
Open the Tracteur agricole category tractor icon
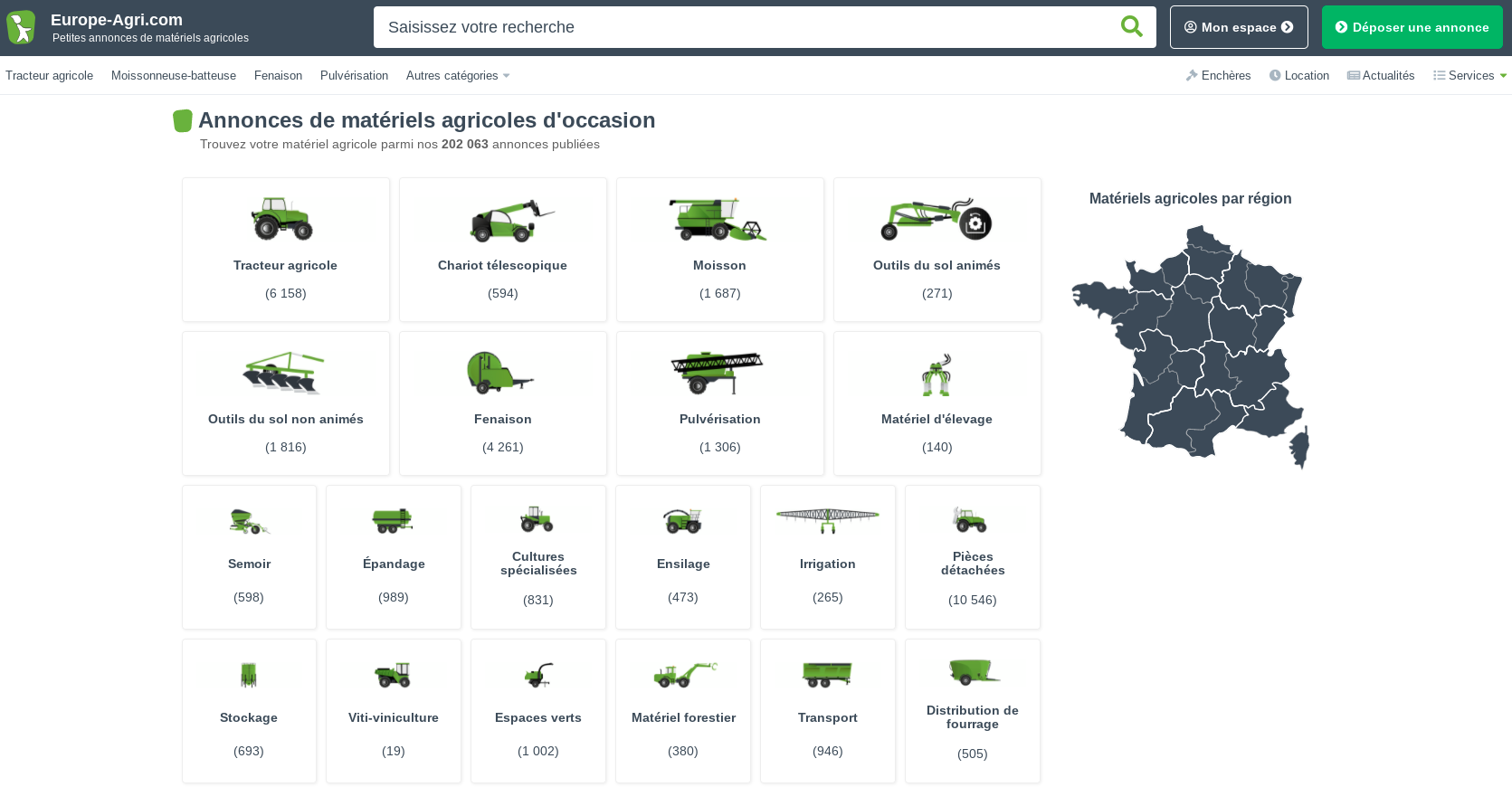click(x=284, y=219)
